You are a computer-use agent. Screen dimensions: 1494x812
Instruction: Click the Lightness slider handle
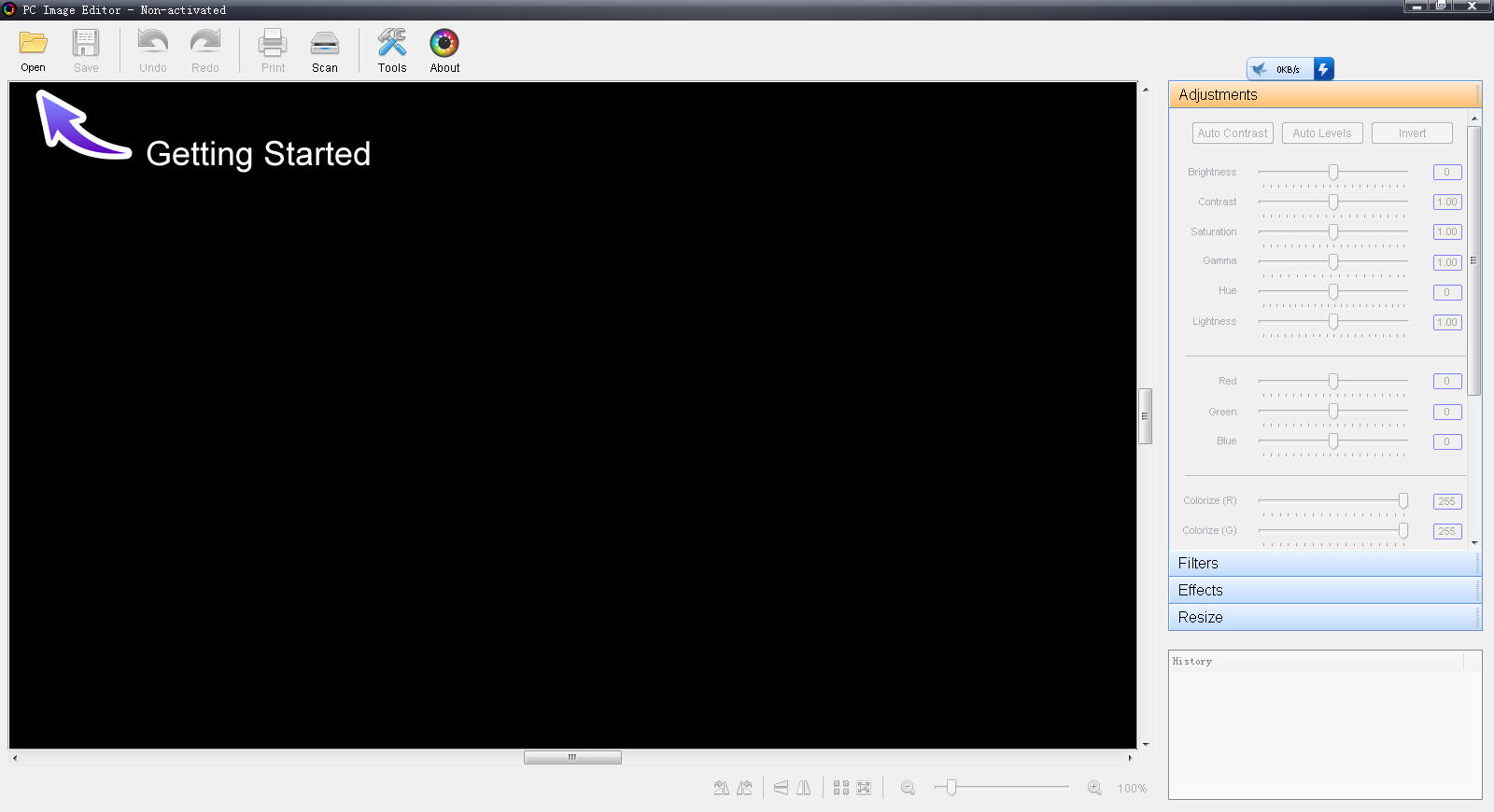point(1333,321)
